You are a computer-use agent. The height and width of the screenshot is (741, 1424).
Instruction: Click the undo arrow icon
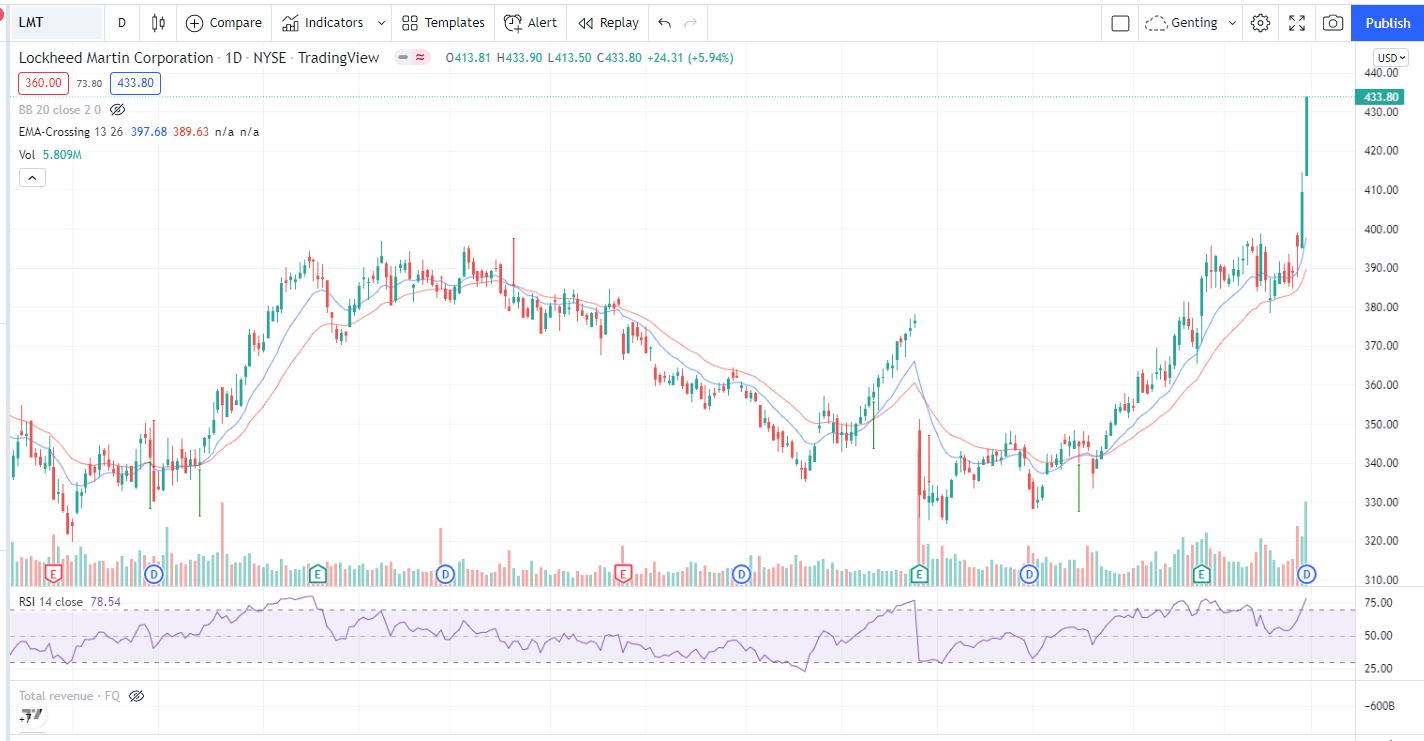click(665, 23)
